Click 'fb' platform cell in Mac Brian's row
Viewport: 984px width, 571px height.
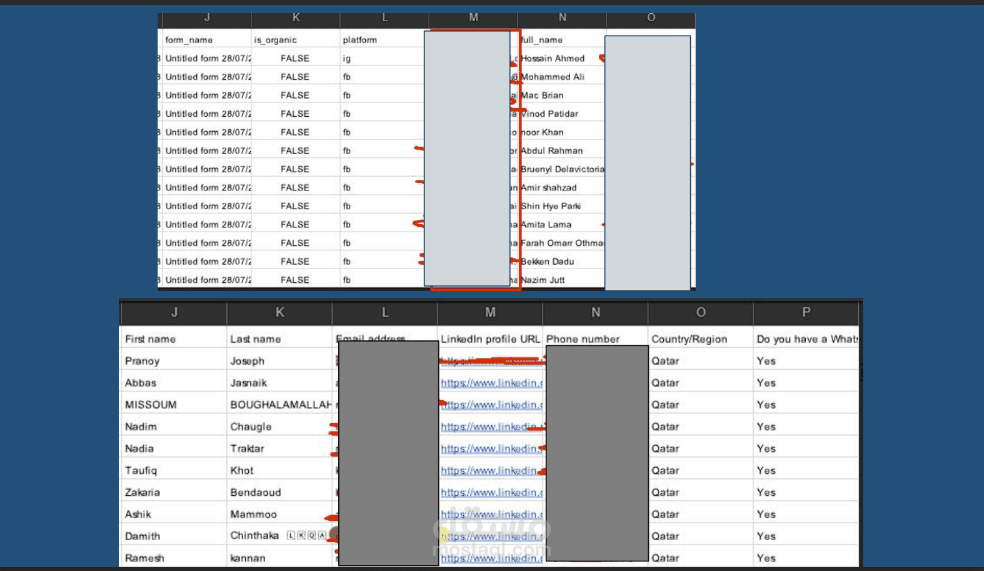(x=382, y=95)
